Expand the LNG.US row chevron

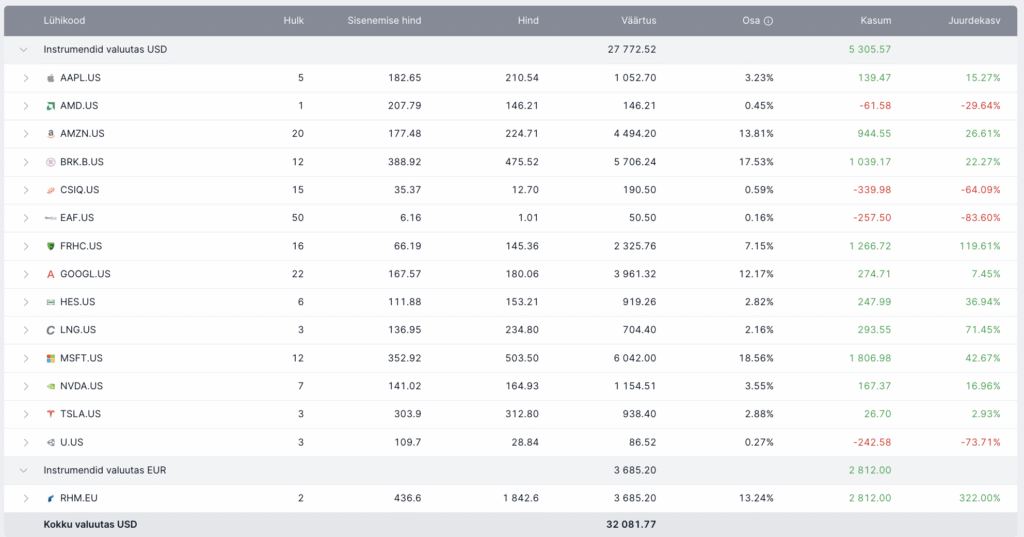(25, 331)
